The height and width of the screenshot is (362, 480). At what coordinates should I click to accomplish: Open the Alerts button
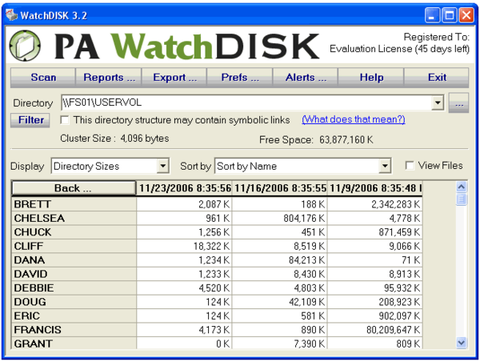(x=306, y=78)
